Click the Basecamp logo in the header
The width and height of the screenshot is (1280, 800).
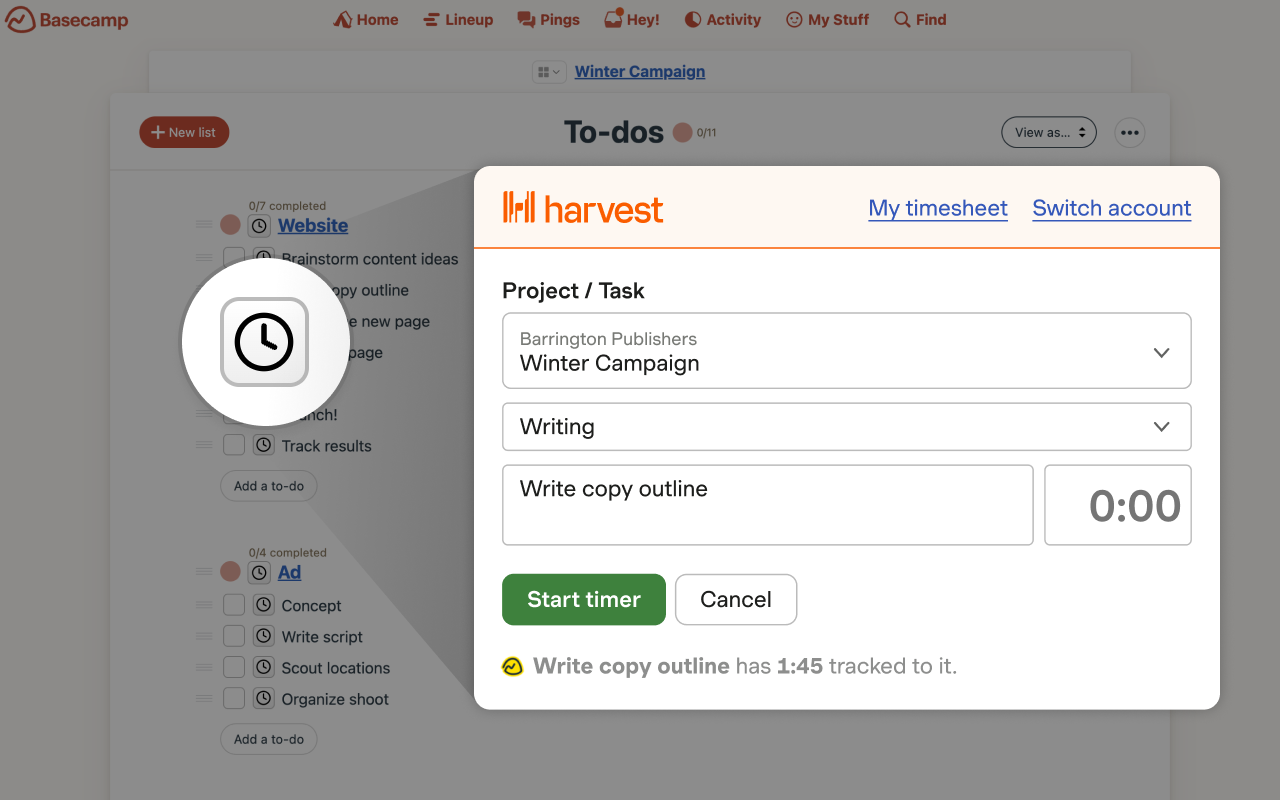point(67,20)
